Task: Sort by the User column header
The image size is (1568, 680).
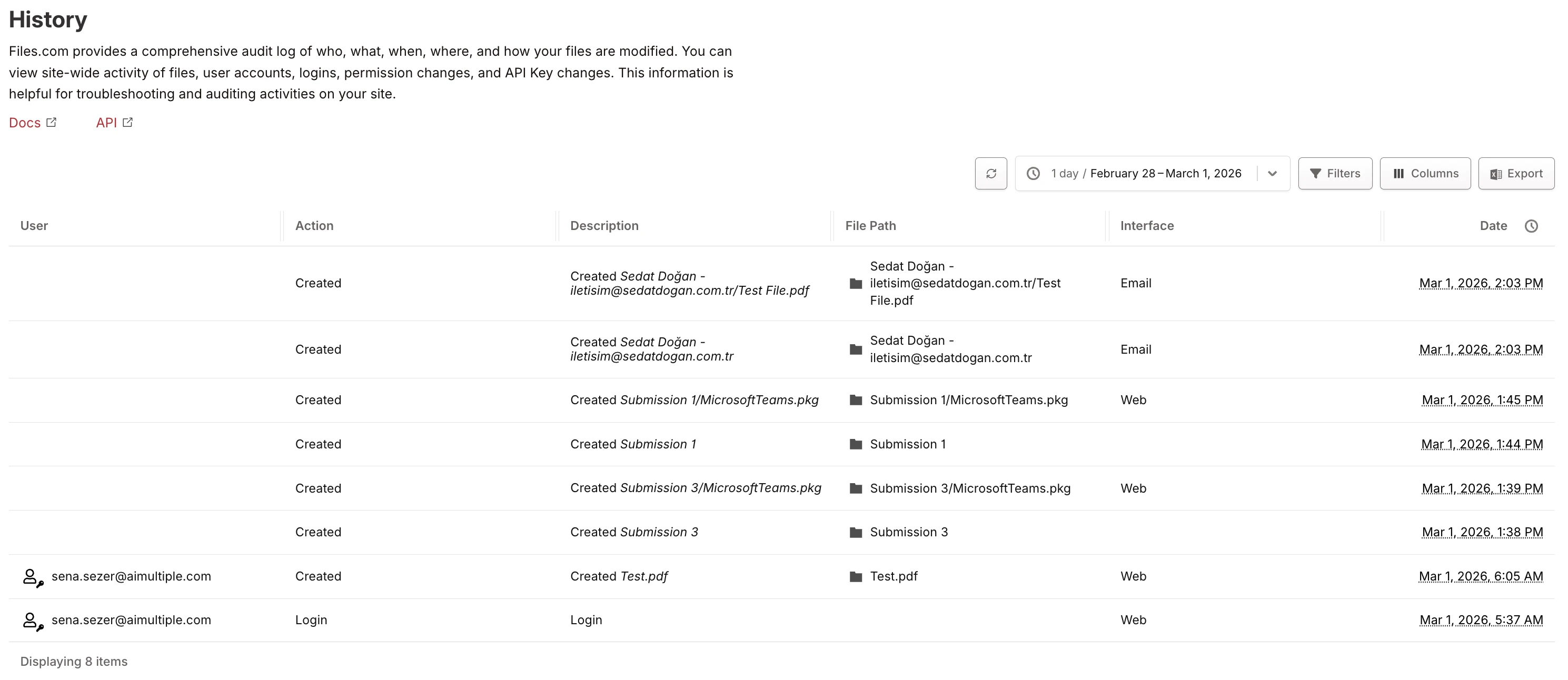Action: 34,226
